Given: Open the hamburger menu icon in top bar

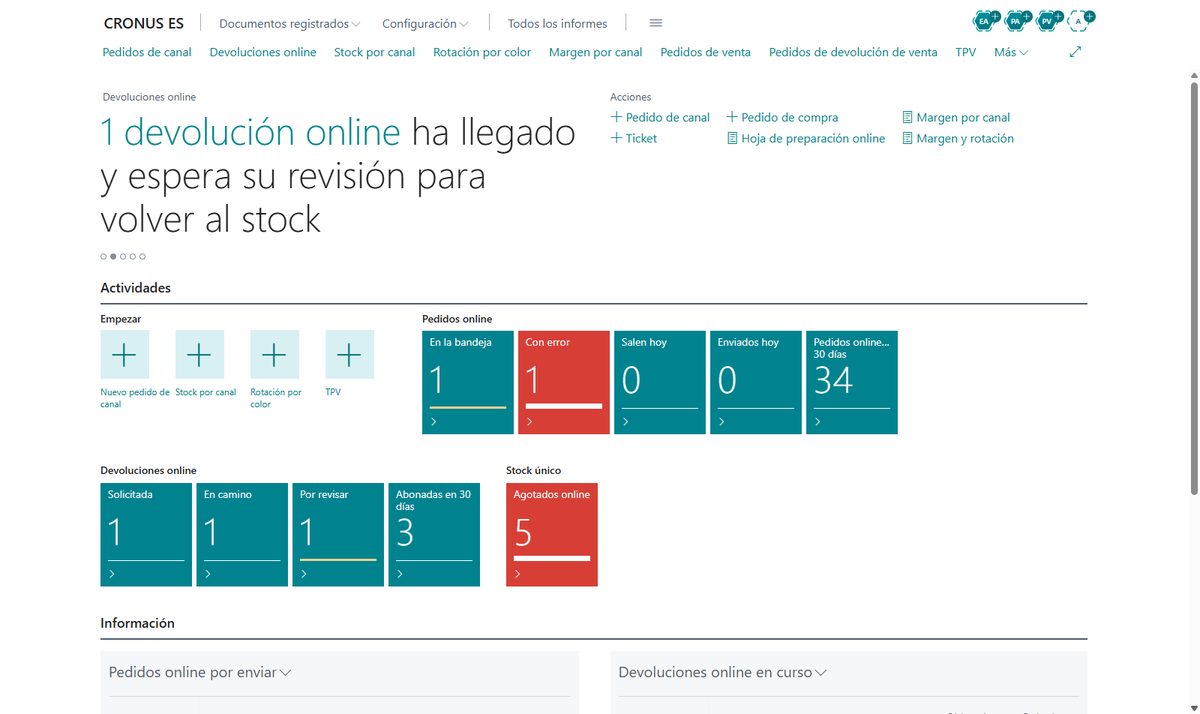Looking at the screenshot, I should pyautogui.click(x=656, y=23).
